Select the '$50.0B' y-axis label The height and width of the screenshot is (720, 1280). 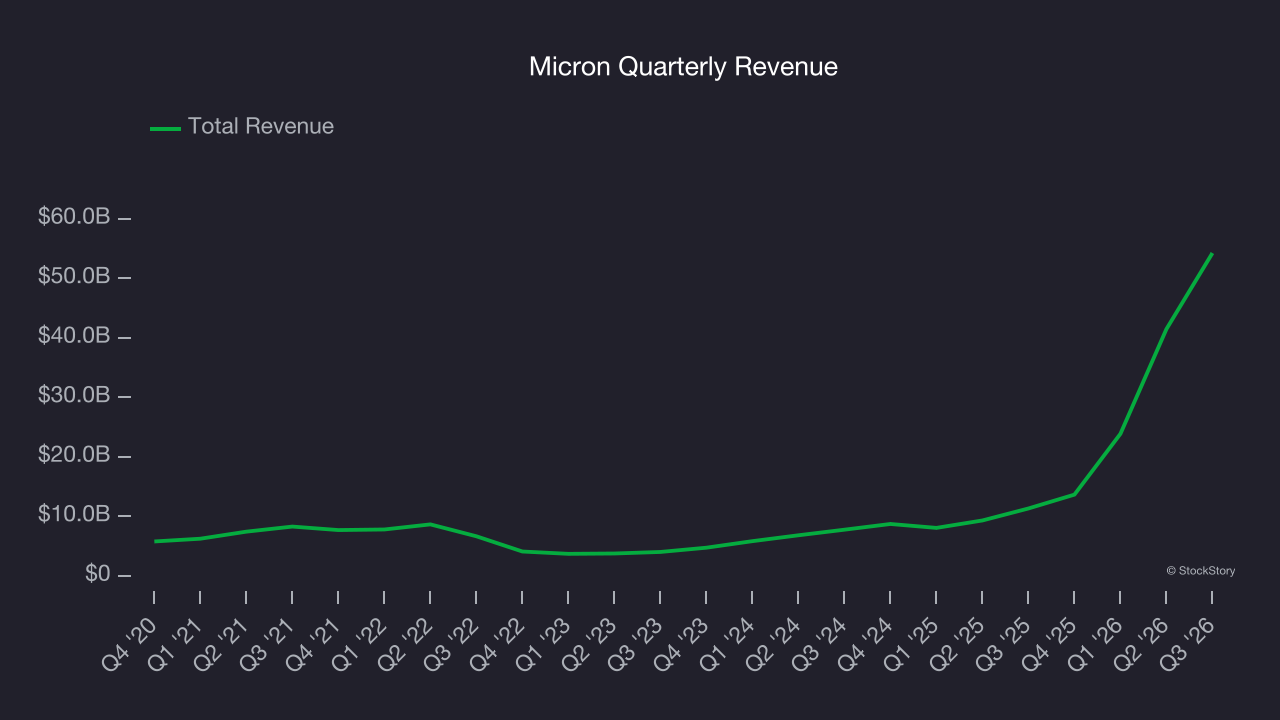(x=74, y=276)
